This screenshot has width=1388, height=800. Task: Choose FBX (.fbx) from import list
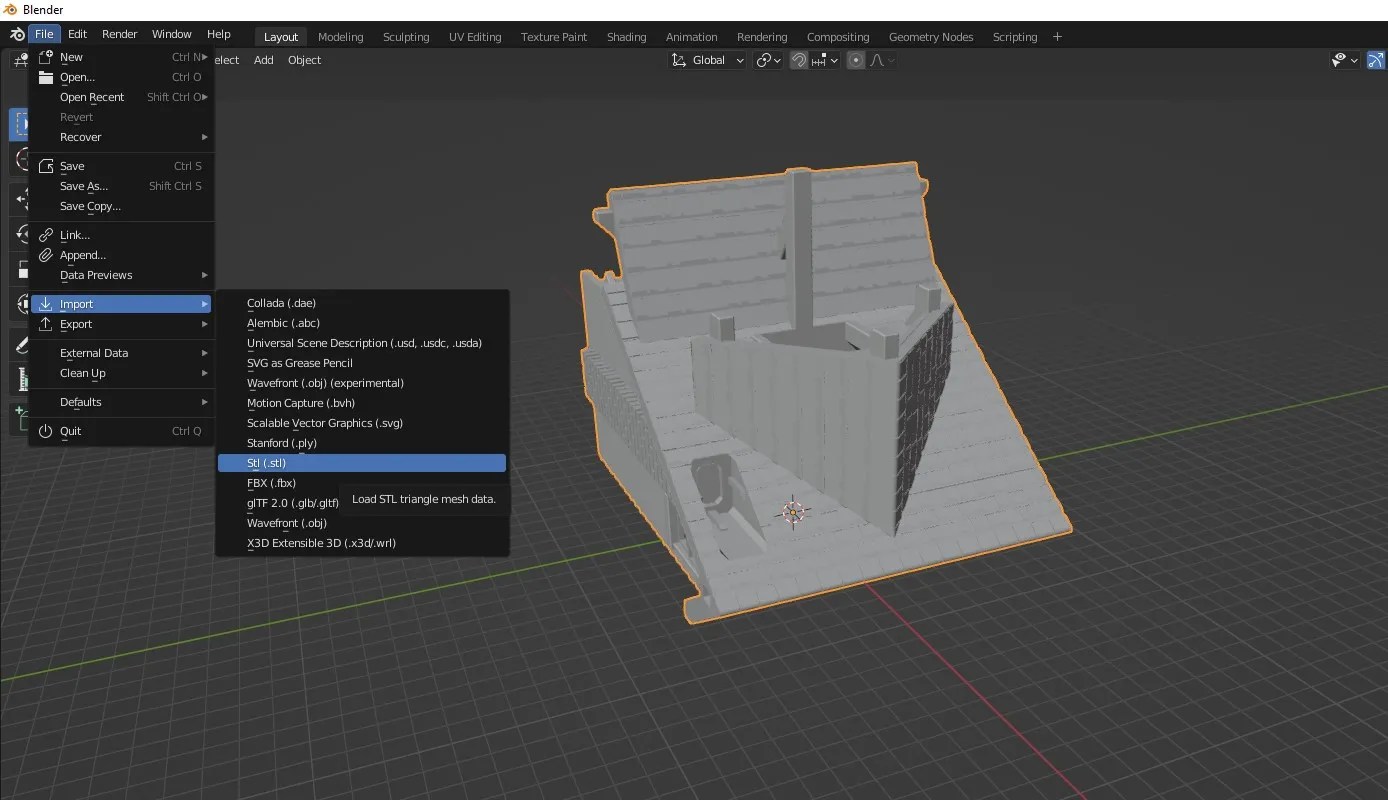click(271, 483)
